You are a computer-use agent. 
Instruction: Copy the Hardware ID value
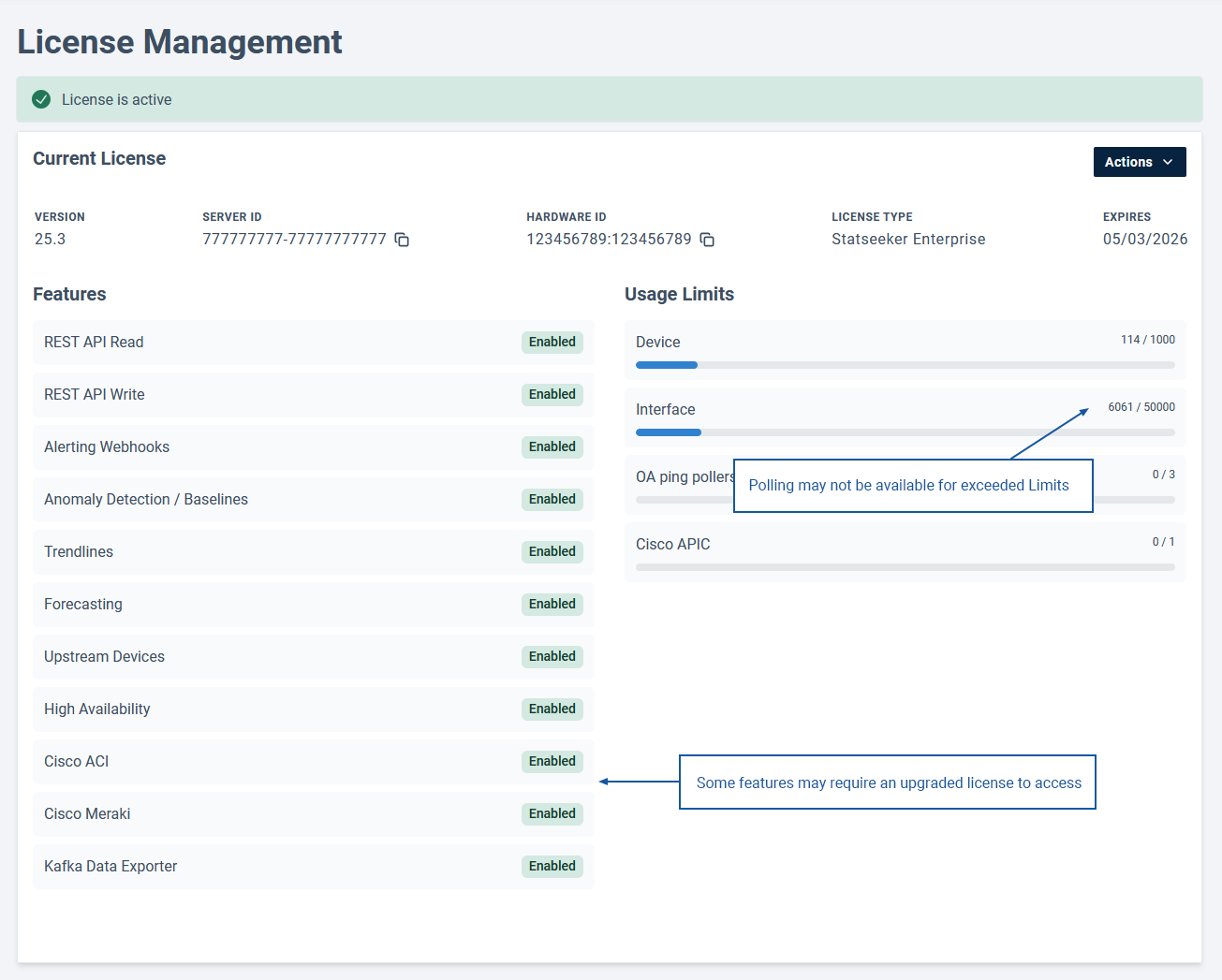pos(707,240)
